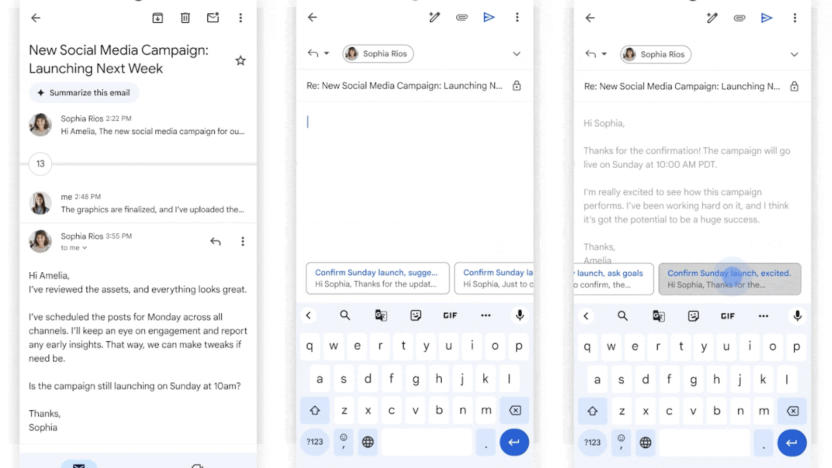This screenshot has width=832, height=468.
Task: Open the GIF tab on the empty draft's keyboard
Action: pos(450,315)
